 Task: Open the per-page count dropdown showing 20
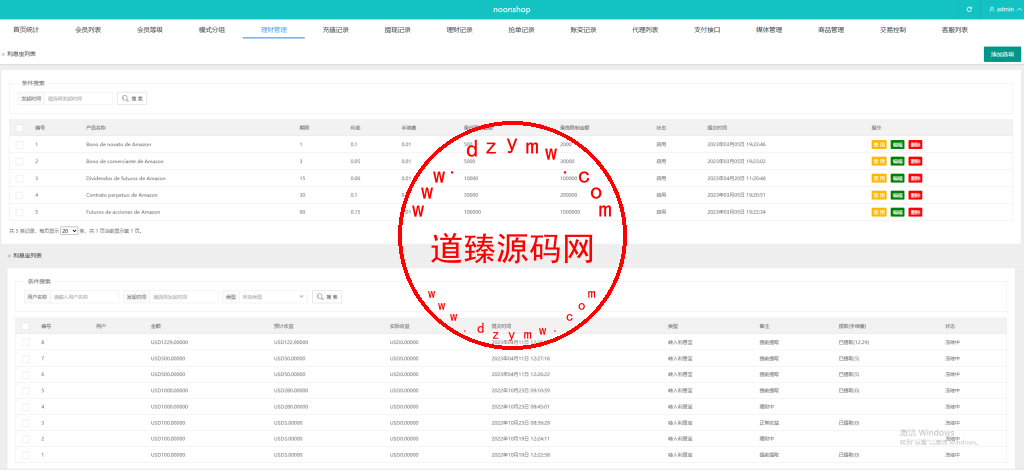tap(69, 231)
